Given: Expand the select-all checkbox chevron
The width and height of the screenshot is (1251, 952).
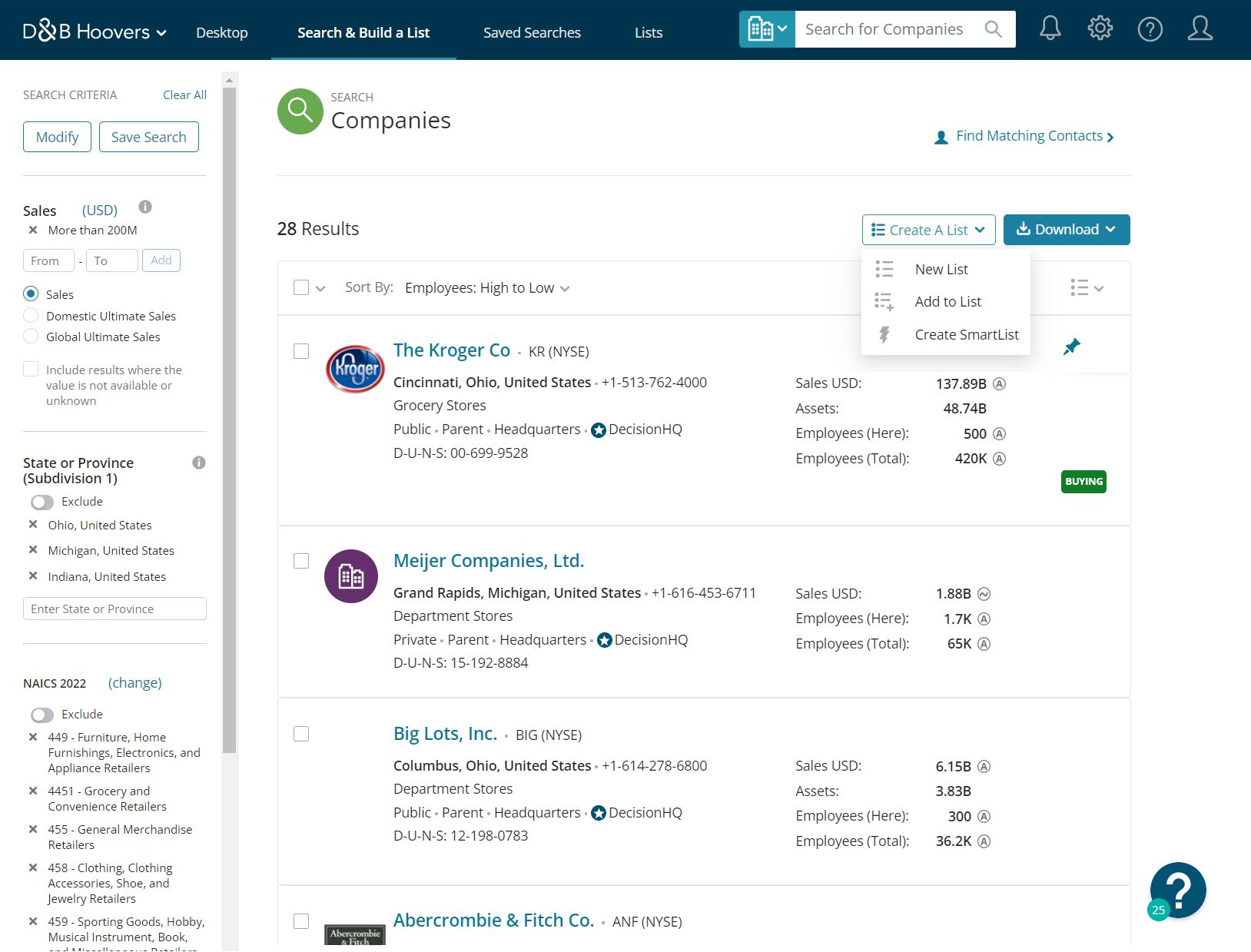Looking at the screenshot, I should pyautogui.click(x=320, y=289).
